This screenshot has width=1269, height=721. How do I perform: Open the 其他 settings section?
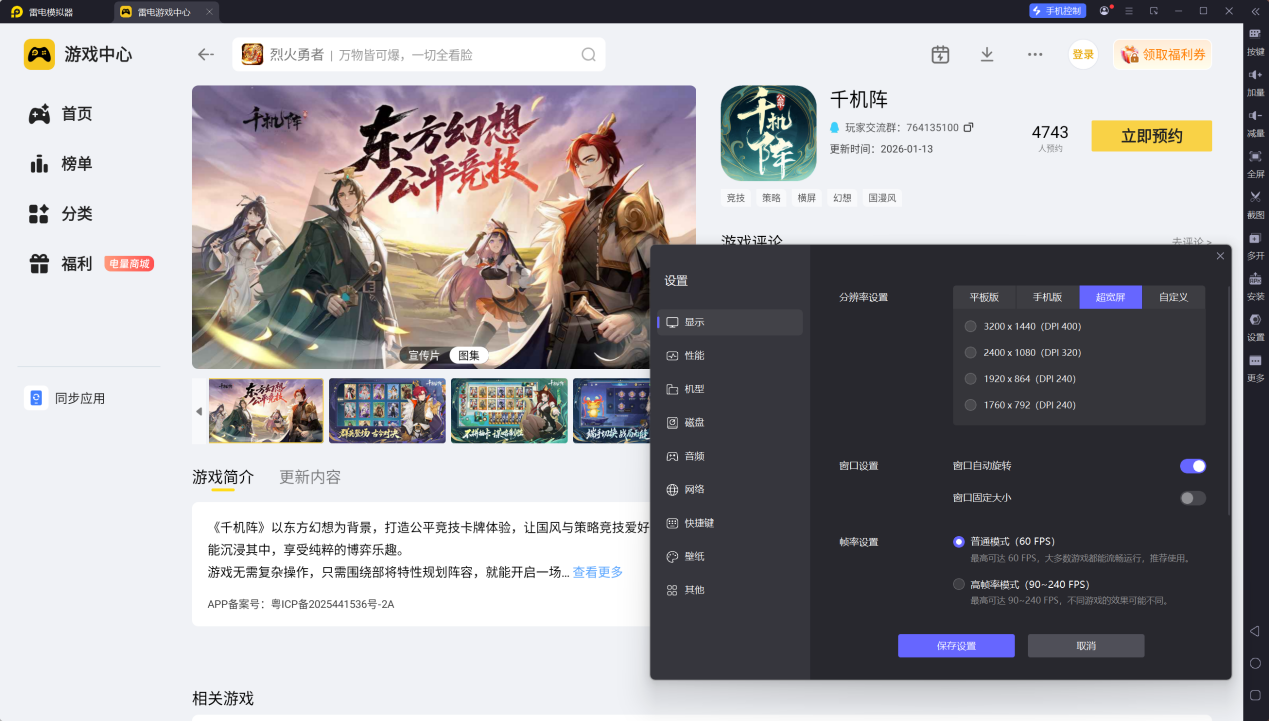pos(730,590)
